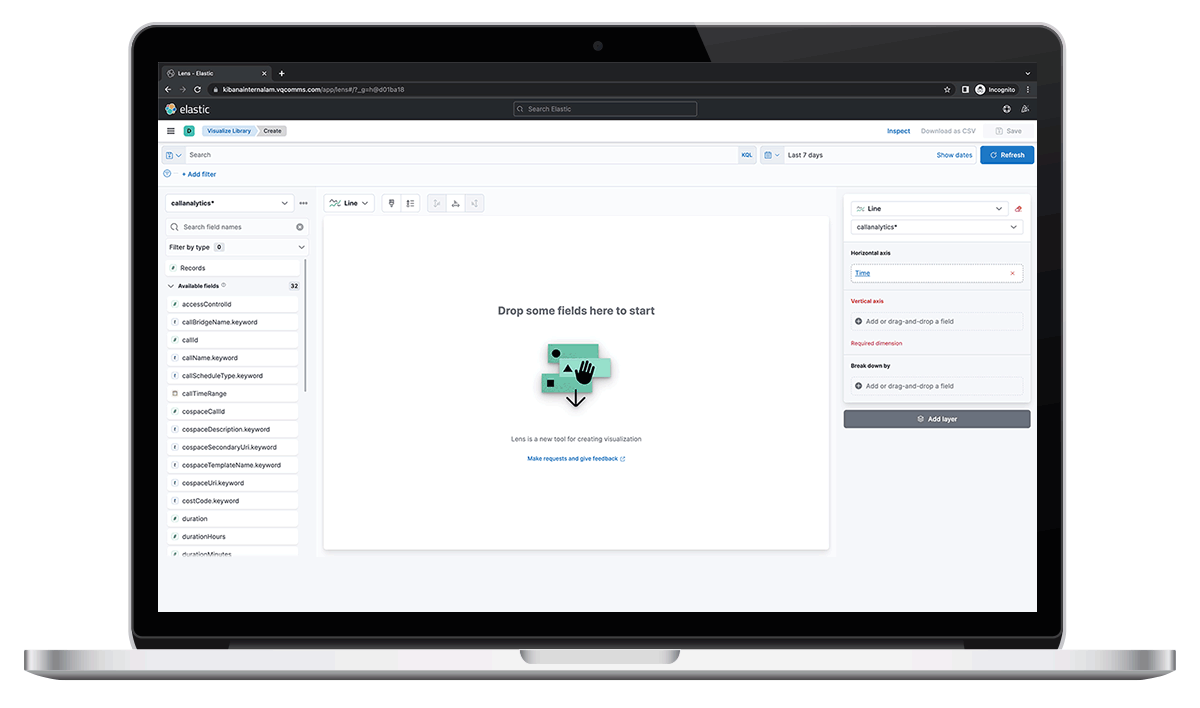
Task: Collapse the Available fields section
Action: coord(171,286)
